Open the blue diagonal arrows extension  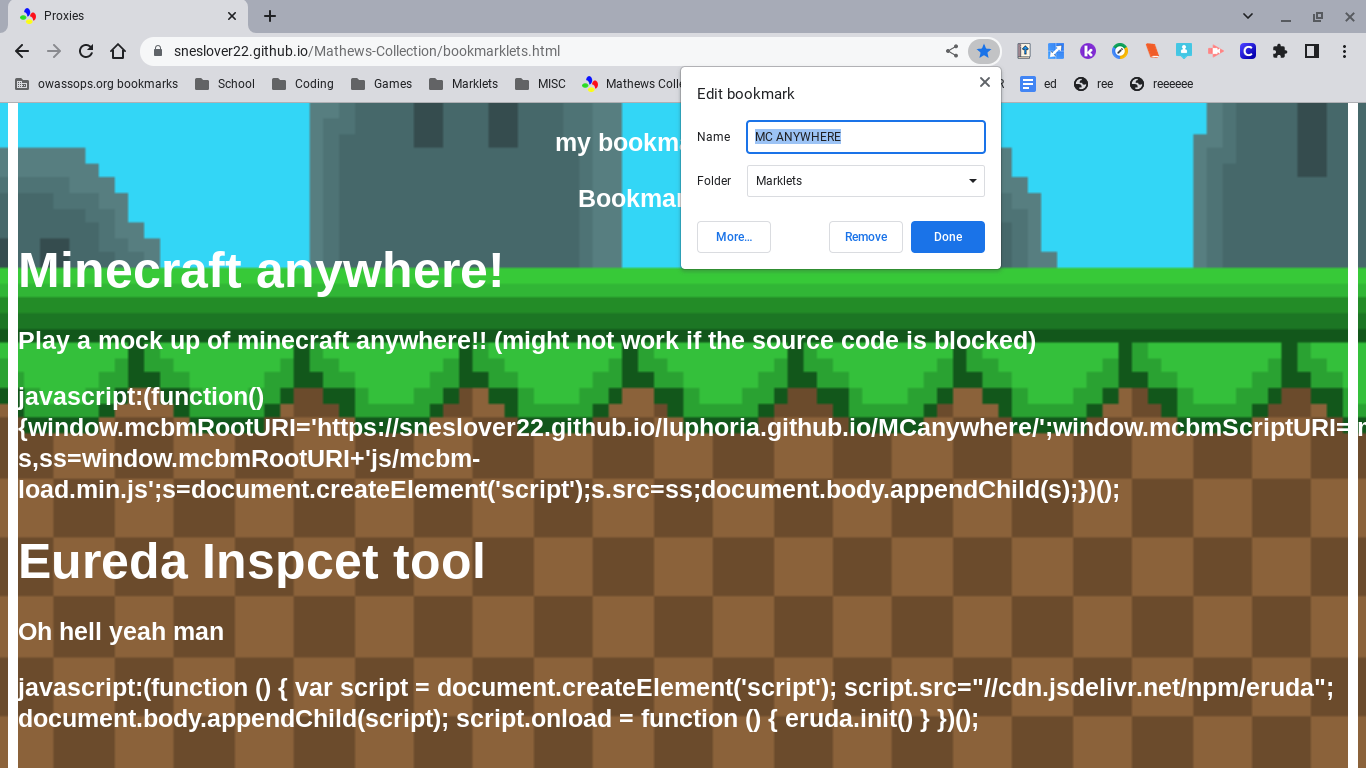click(1056, 51)
